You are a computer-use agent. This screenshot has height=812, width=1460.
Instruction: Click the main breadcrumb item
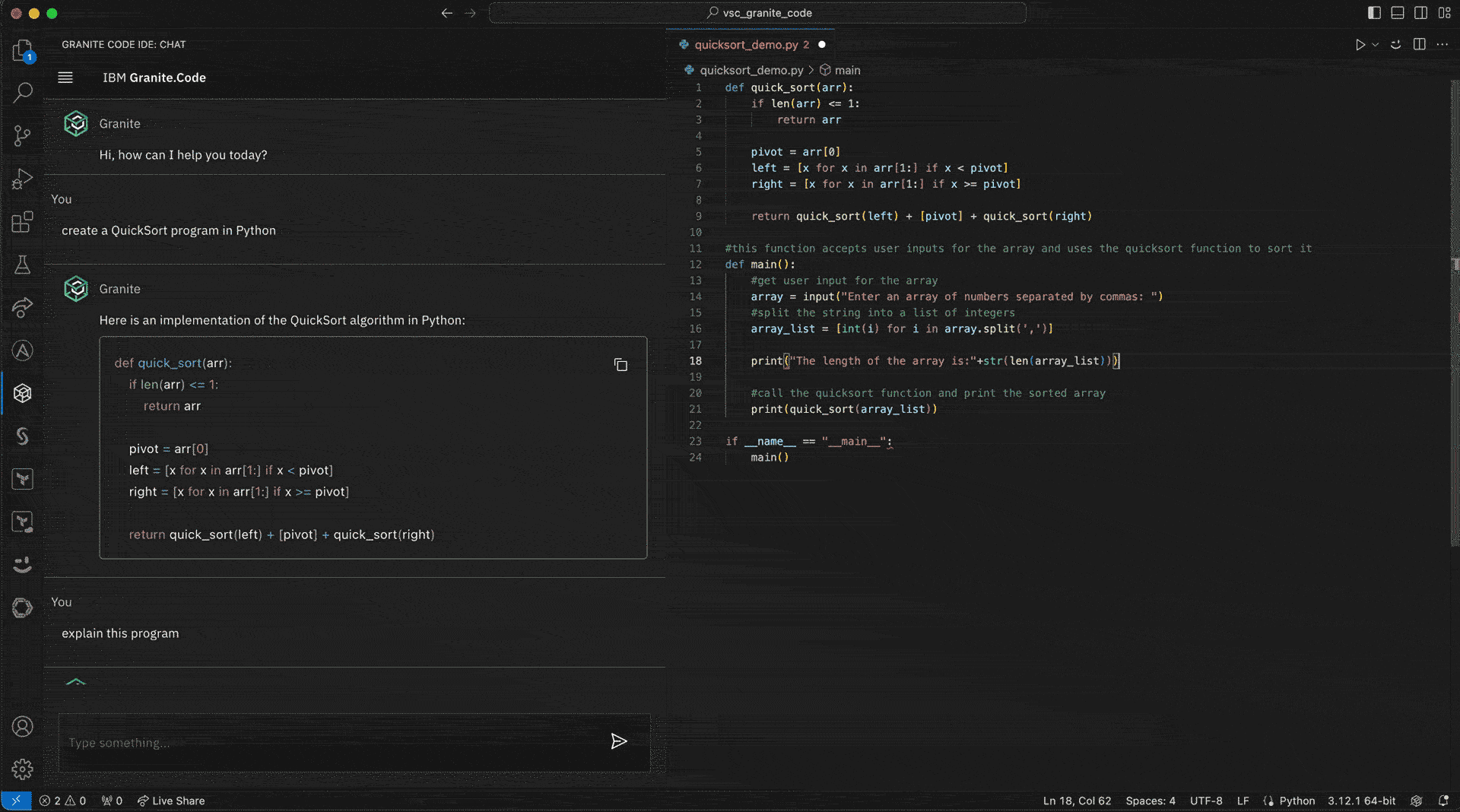click(847, 70)
